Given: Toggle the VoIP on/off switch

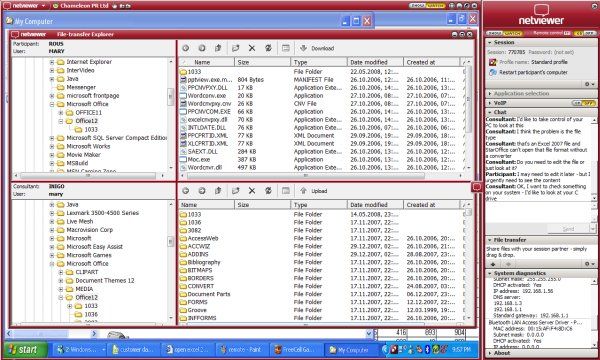Looking at the screenshot, I should coord(584,103).
